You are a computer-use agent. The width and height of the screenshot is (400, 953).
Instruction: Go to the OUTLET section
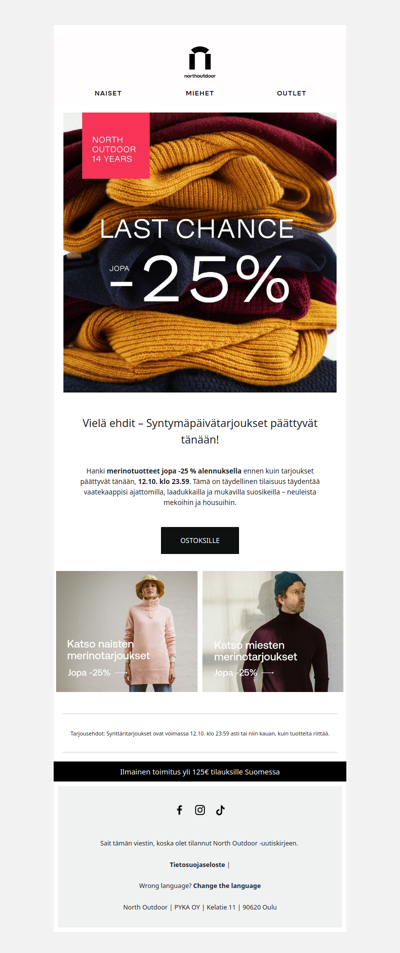click(x=292, y=94)
